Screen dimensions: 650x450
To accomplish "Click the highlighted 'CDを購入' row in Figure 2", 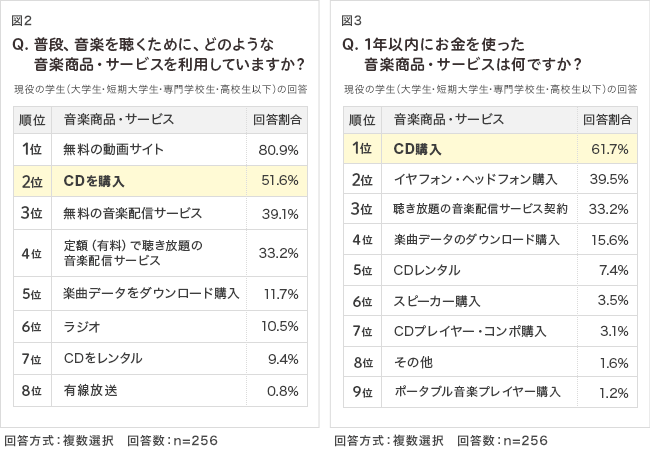I will pos(95,181).
